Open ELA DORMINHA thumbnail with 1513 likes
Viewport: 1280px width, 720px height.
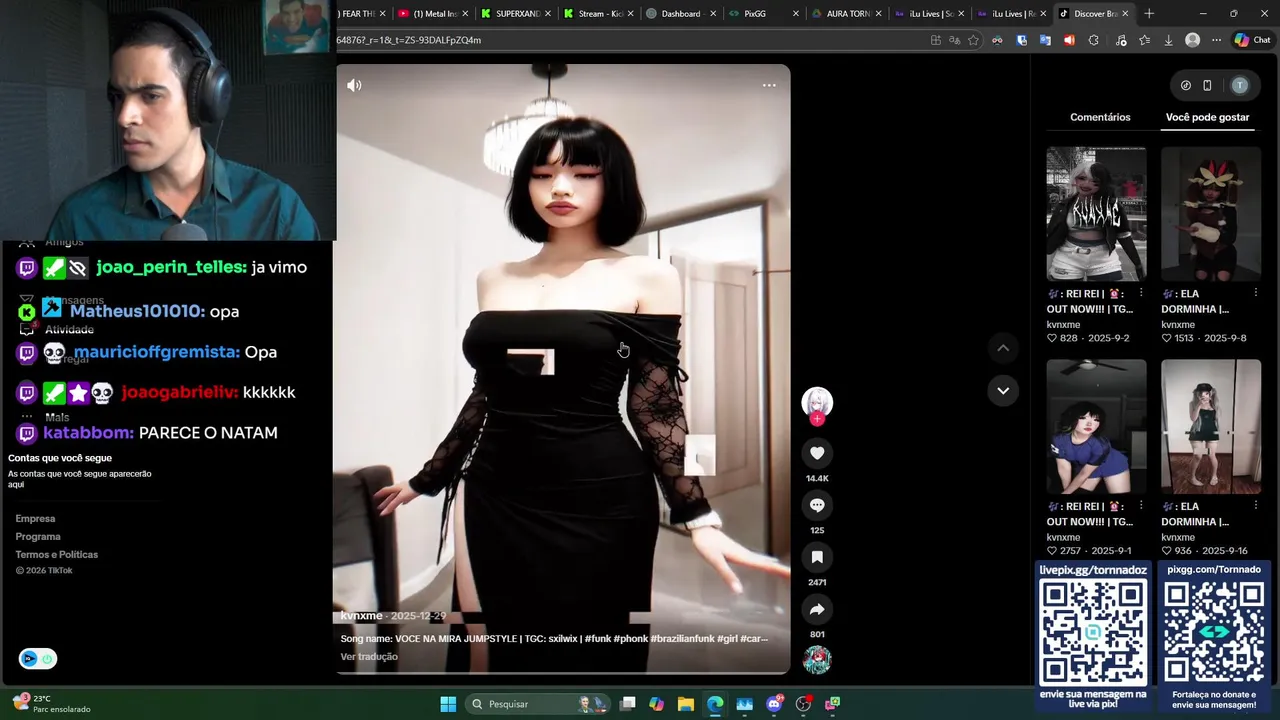(1211, 214)
